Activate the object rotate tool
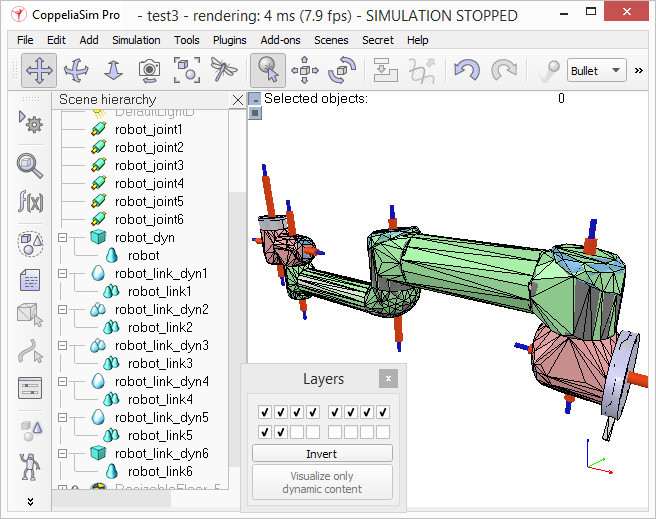This screenshot has height=519, width=656. (x=342, y=70)
